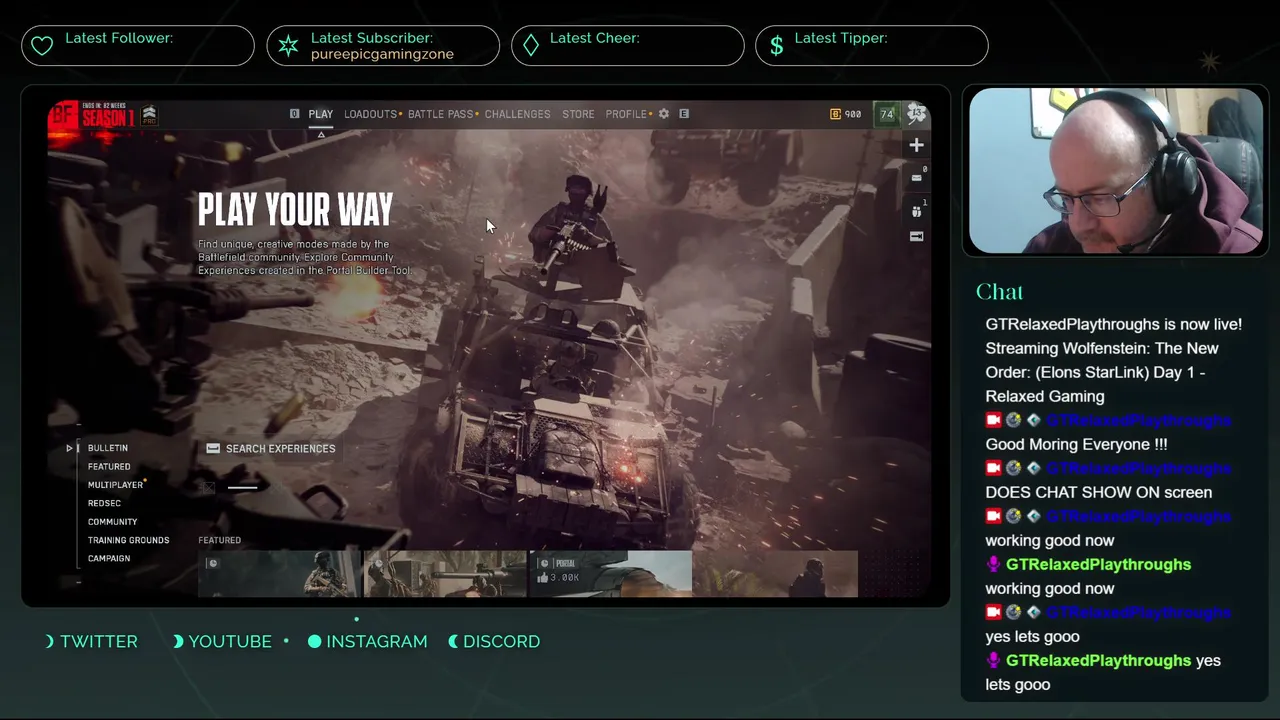Open the LOADOUTS tab
This screenshot has width=1280, height=720.
(x=370, y=114)
